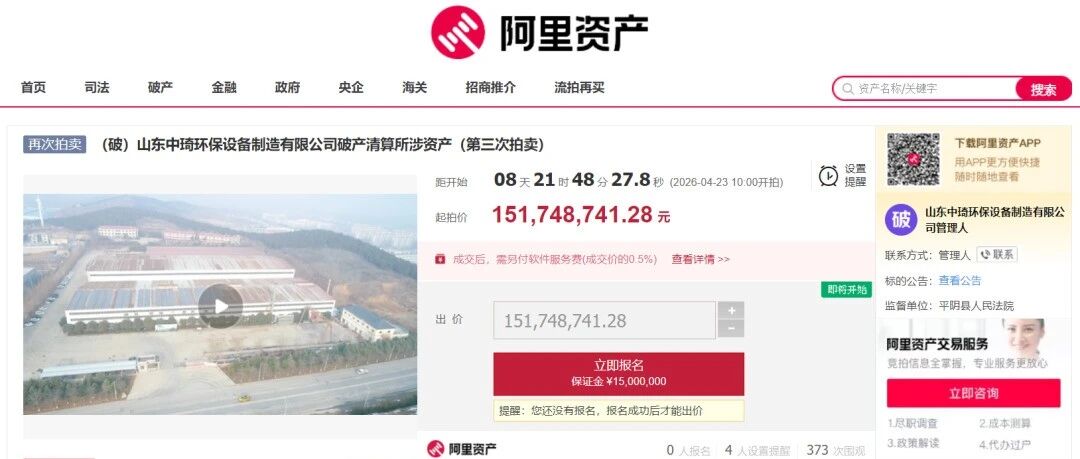Click the small Ali Assets logo below bid panel
This screenshot has width=1080, height=459.
click(461, 450)
